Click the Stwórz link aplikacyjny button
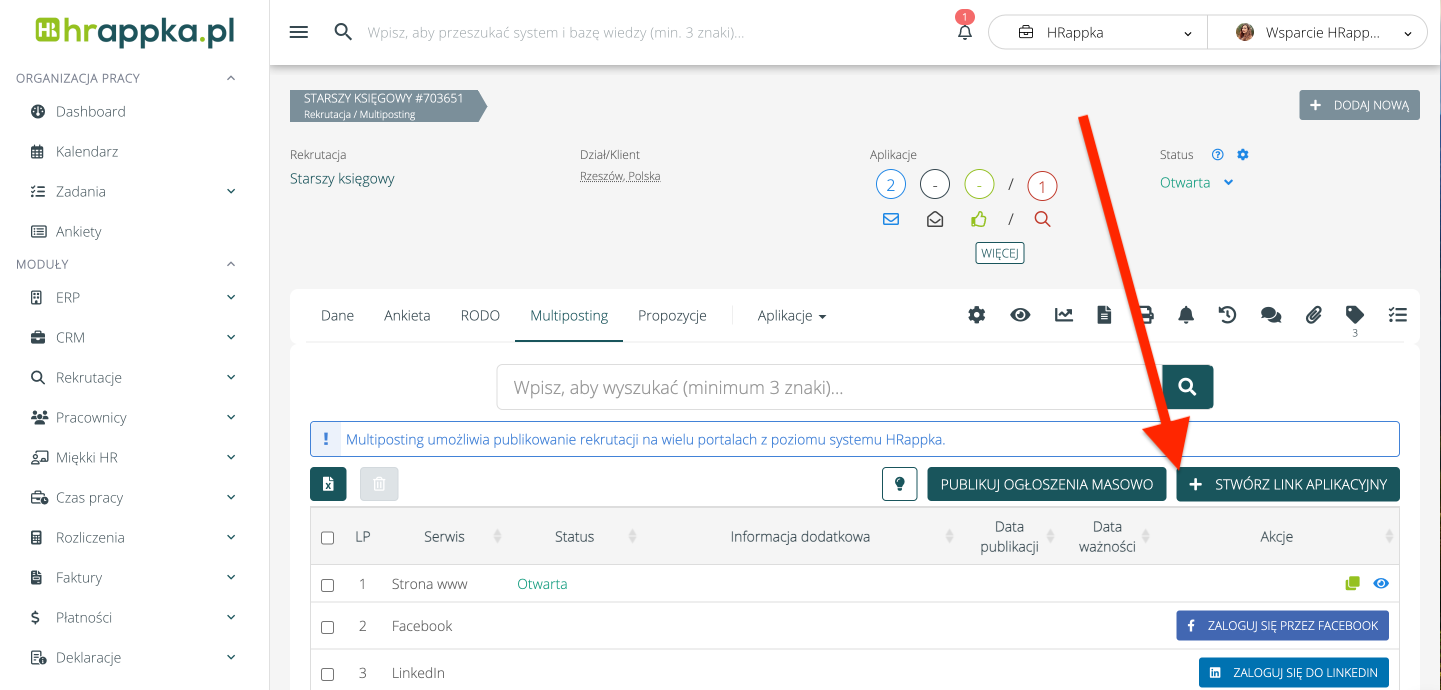 click(1287, 484)
